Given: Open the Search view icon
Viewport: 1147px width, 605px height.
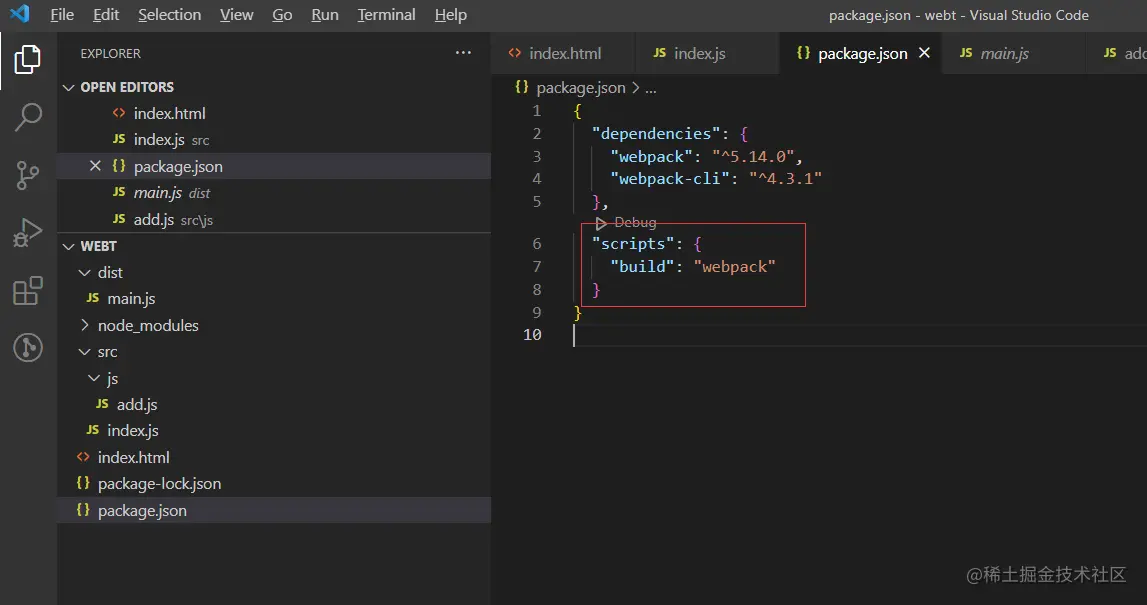Looking at the screenshot, I should click(27, 118).
